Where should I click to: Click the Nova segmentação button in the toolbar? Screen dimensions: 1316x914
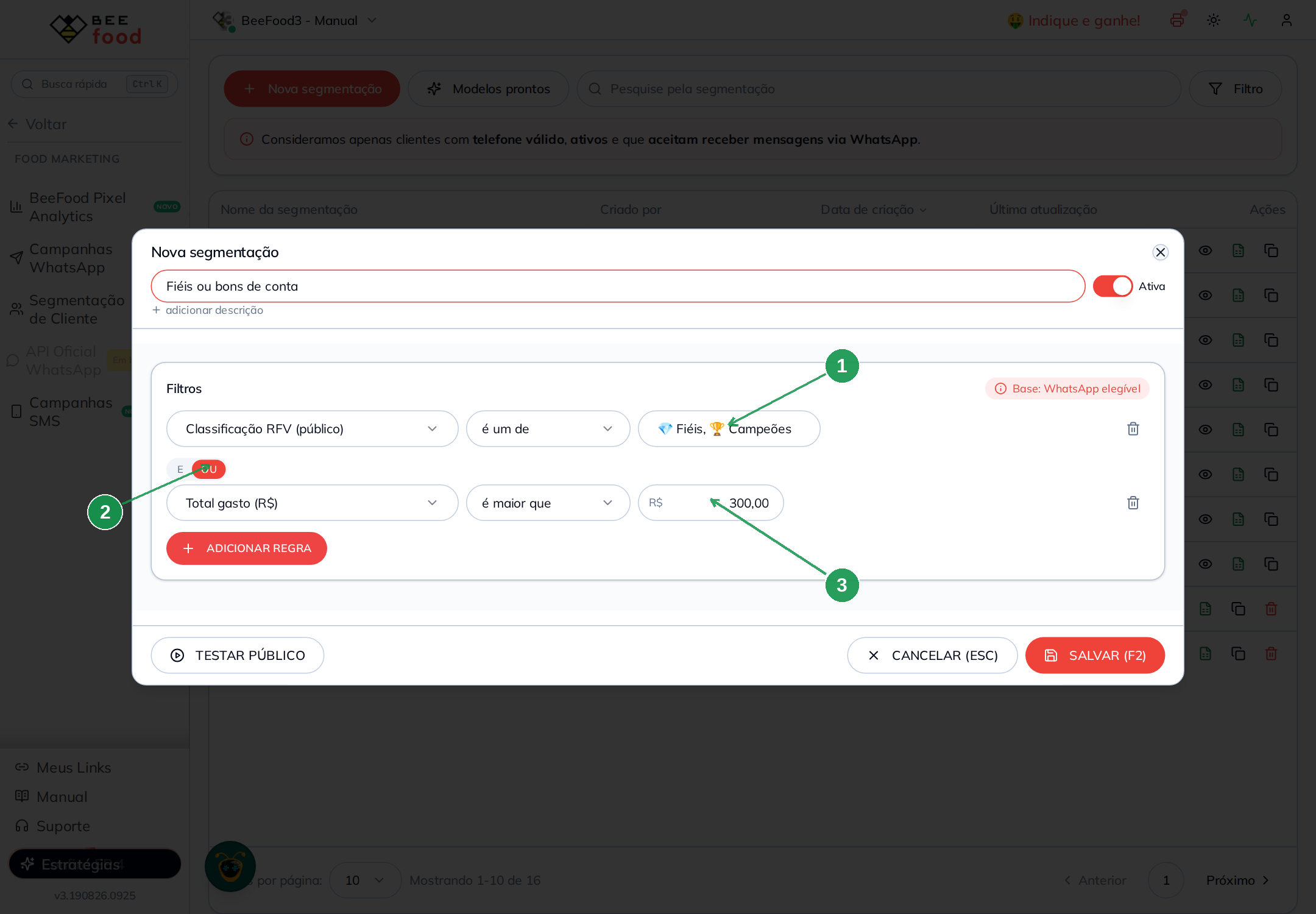click(x=312, y=89)
